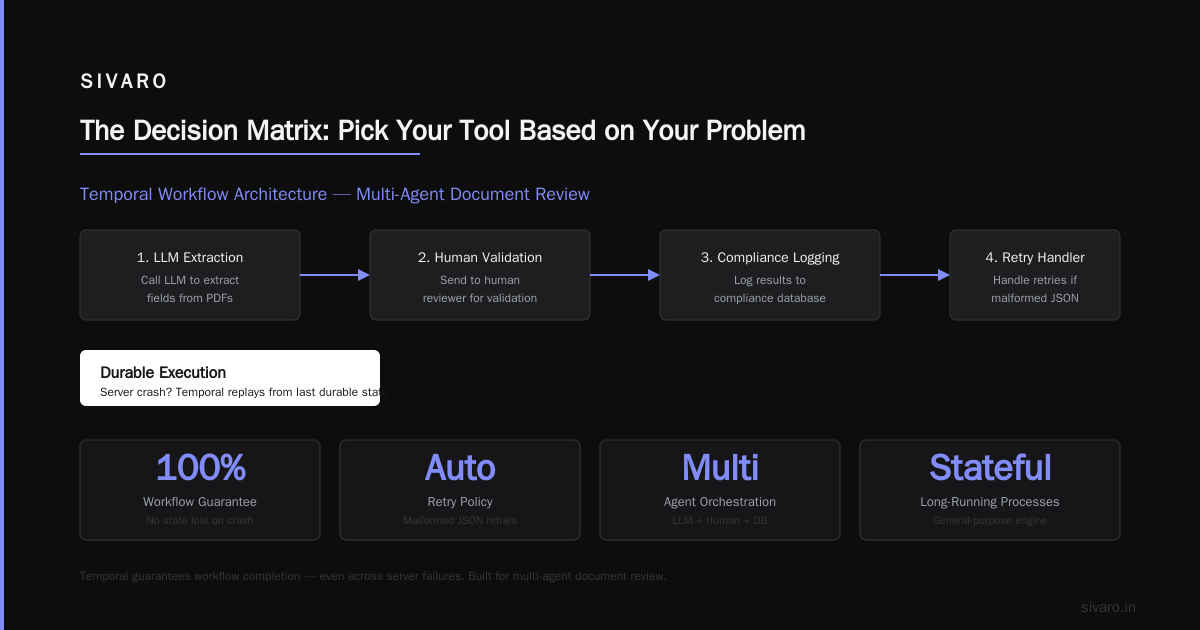1200x630 pixels.
Task: Click 'Malformed JSON retries' caption
Action: click(460, 520)
